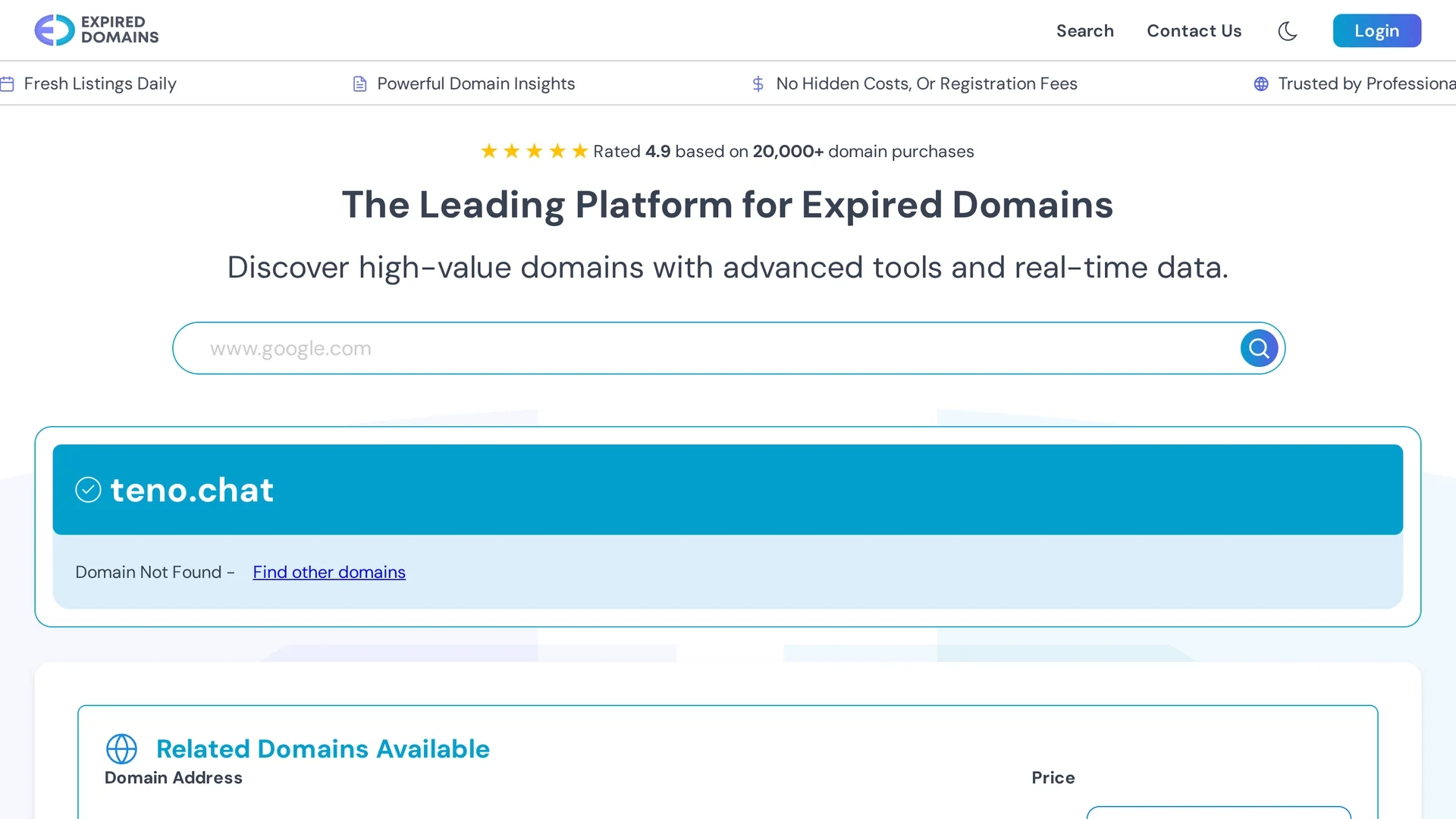
Task: Click the Price column header
Action: 1053,778
